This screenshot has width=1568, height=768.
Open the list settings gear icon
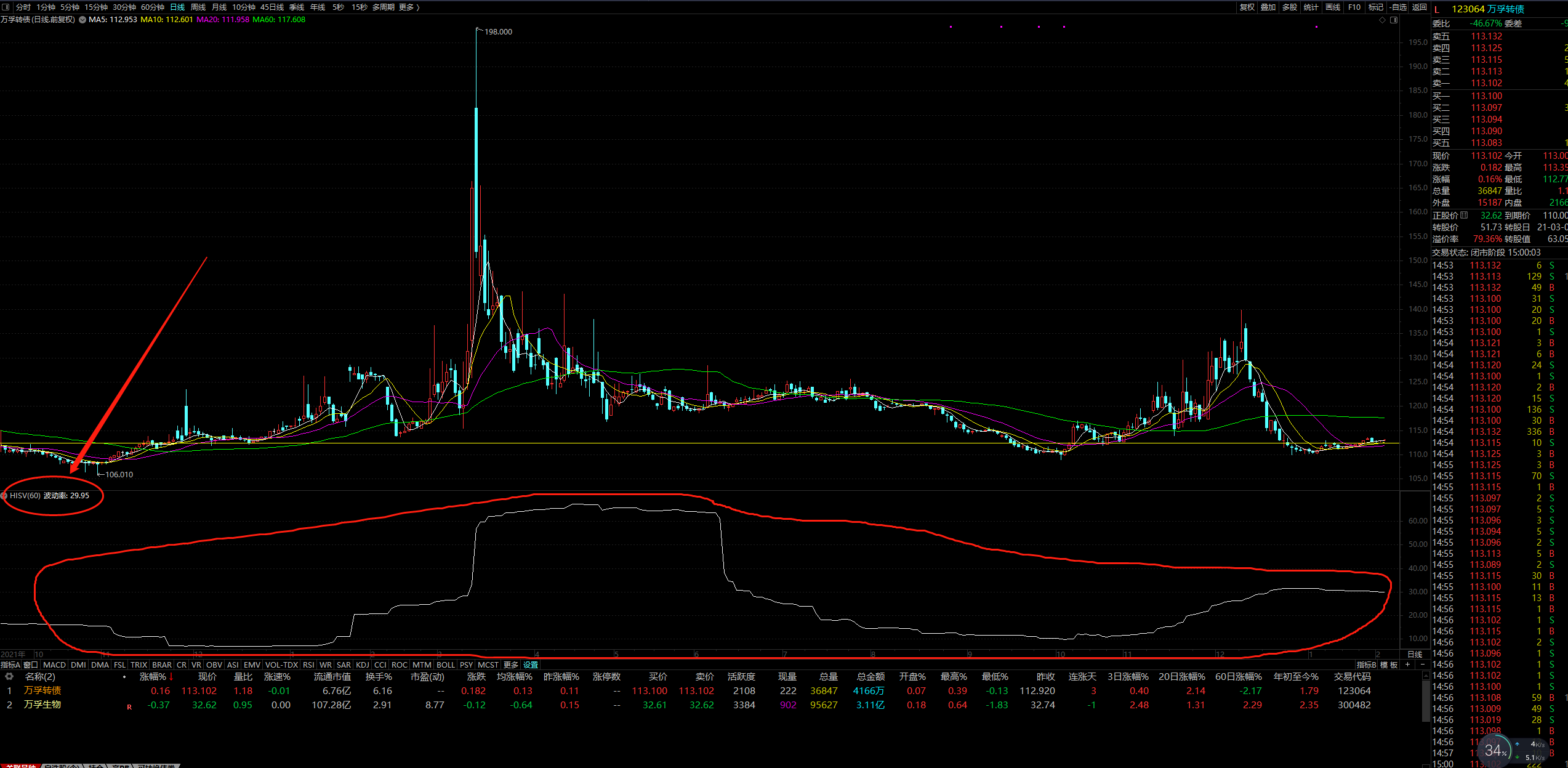coord(9,677)
